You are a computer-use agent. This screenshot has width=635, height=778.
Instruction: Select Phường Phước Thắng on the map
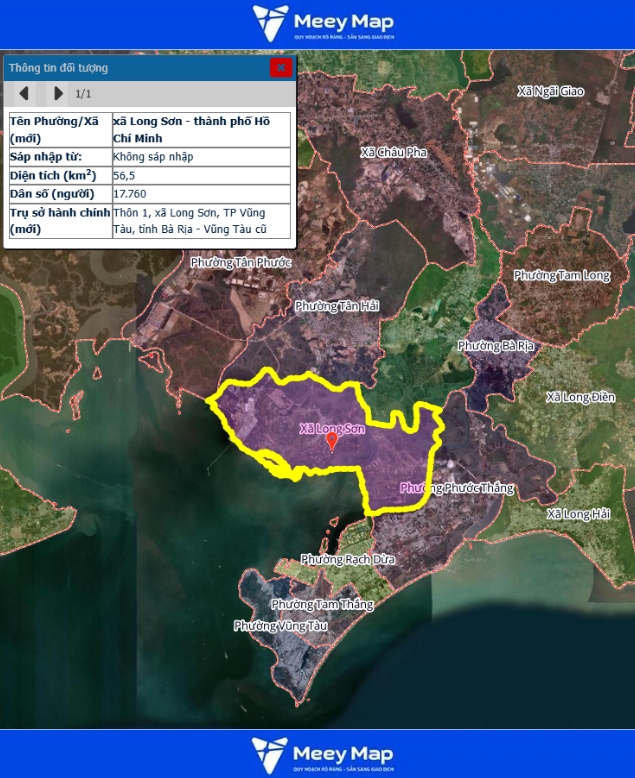[456, 488]
